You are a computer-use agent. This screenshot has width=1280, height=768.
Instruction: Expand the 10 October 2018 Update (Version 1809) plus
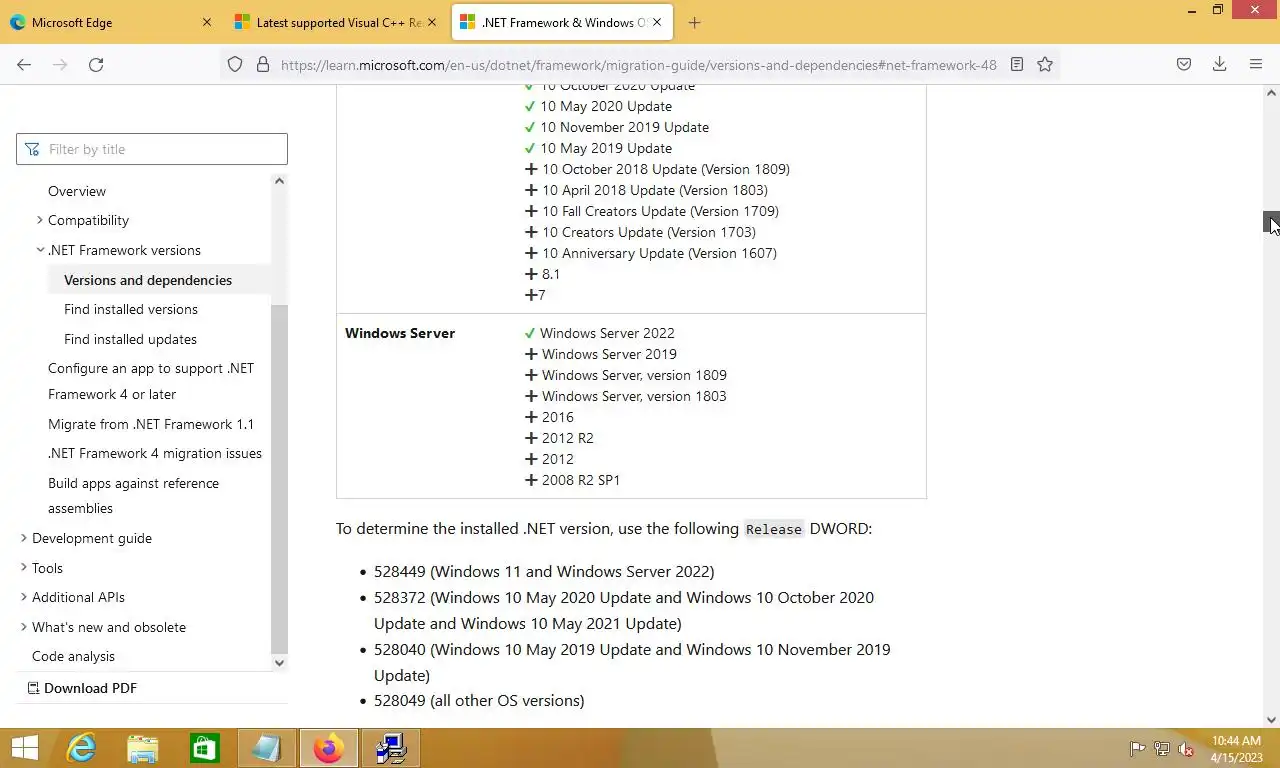coord(531,169)
